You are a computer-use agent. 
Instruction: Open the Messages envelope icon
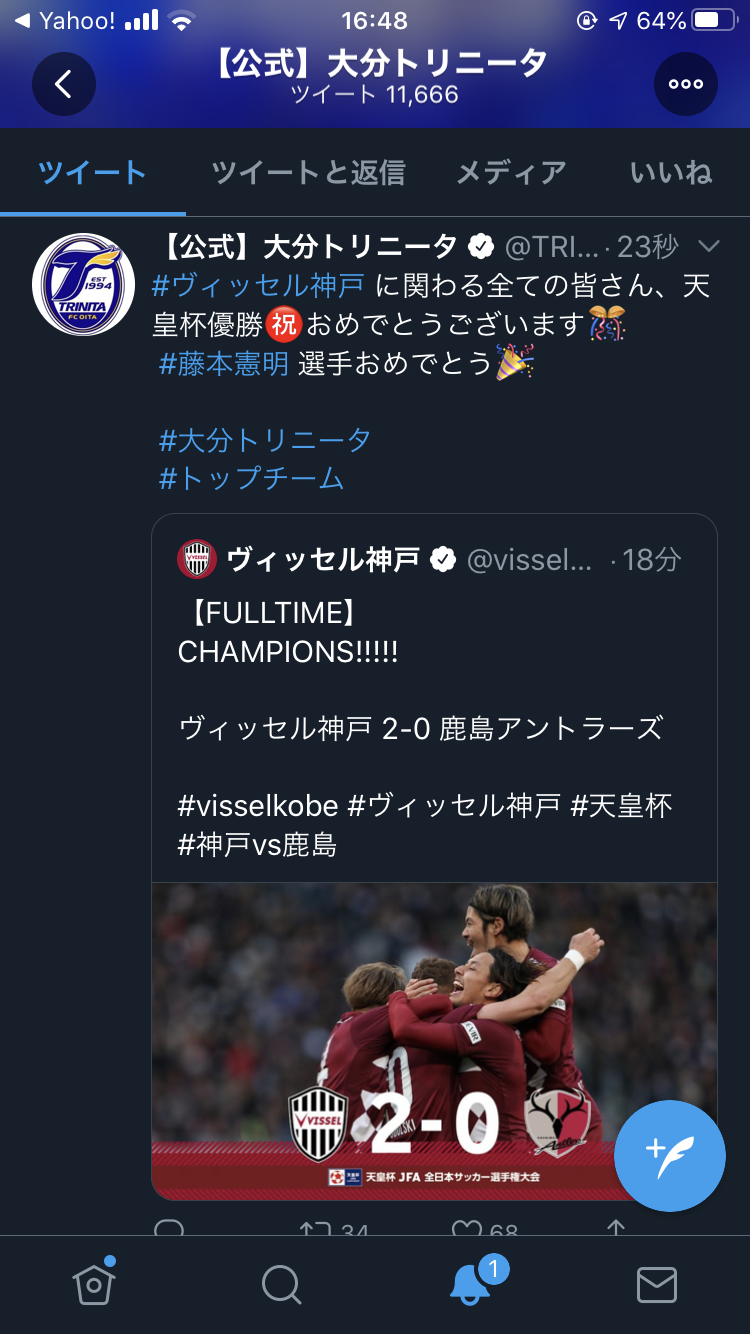click(x=656, y=1284)
